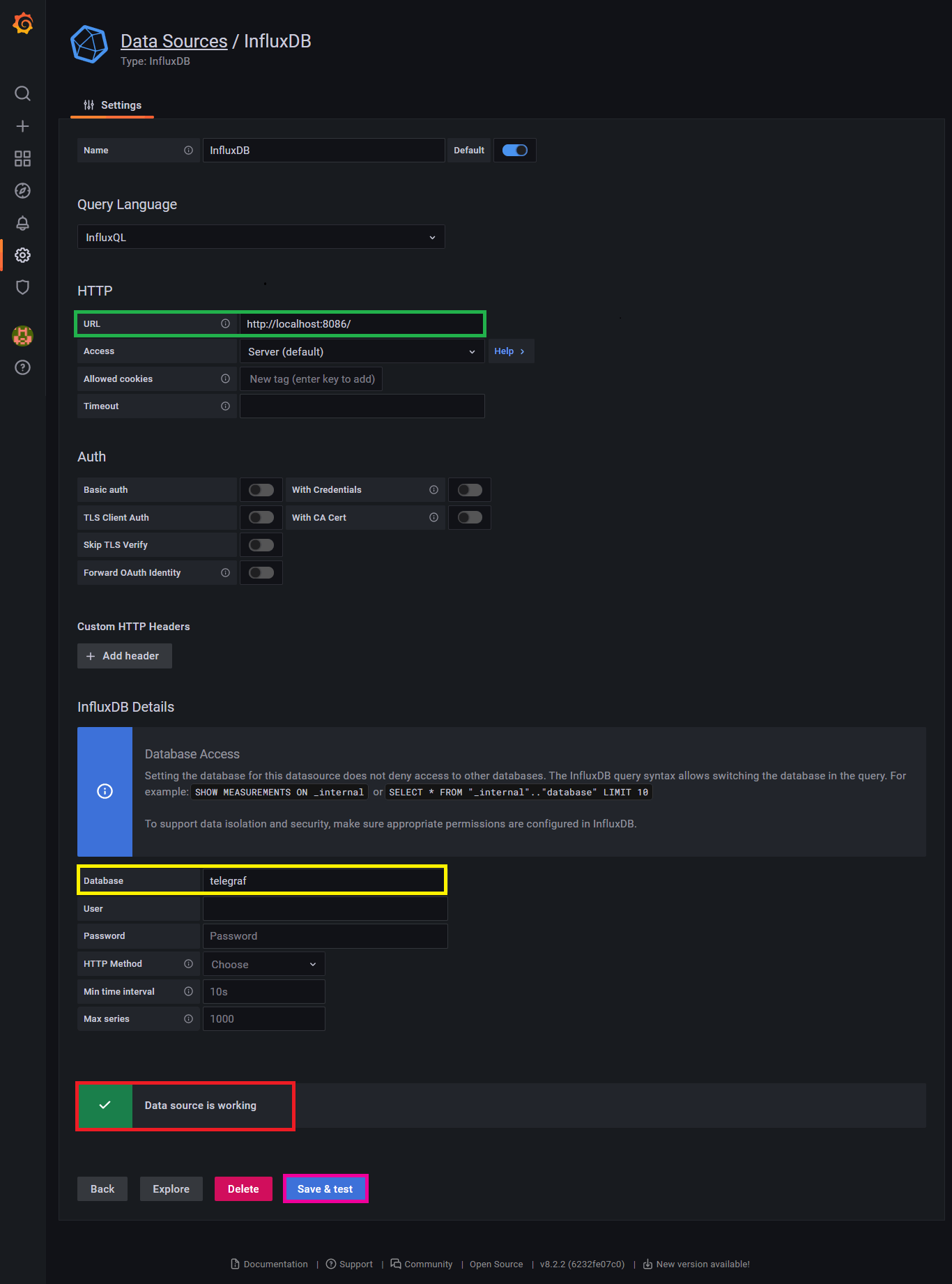
Task: Click the Delete button
Action: 243,1189
